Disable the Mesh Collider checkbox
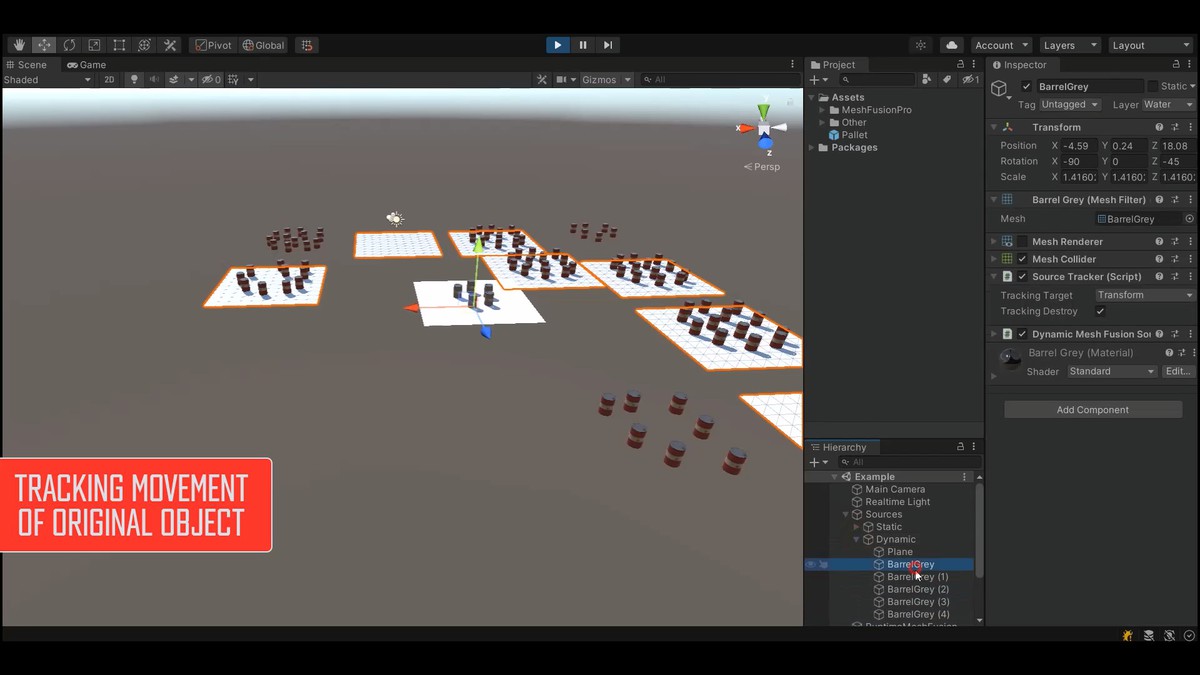The width and height of the screenshot is (1200, 675). point(1022,259)
